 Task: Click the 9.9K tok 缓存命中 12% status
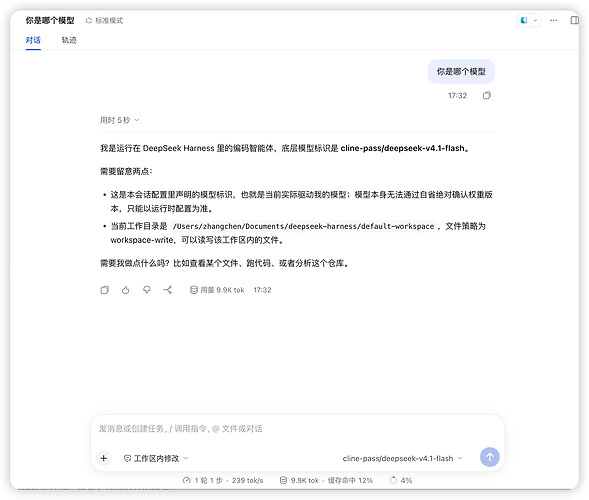(326, 480)
